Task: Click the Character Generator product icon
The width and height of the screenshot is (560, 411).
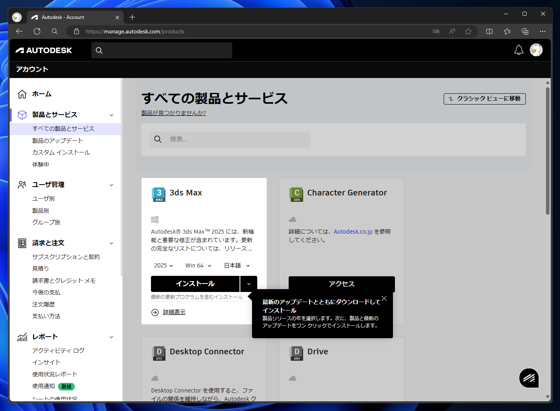Action: (296, 194)
